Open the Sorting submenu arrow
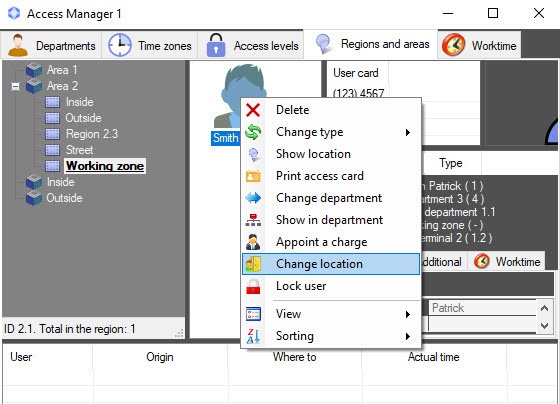The image size is (560, 404). click(x=408, y=336)
